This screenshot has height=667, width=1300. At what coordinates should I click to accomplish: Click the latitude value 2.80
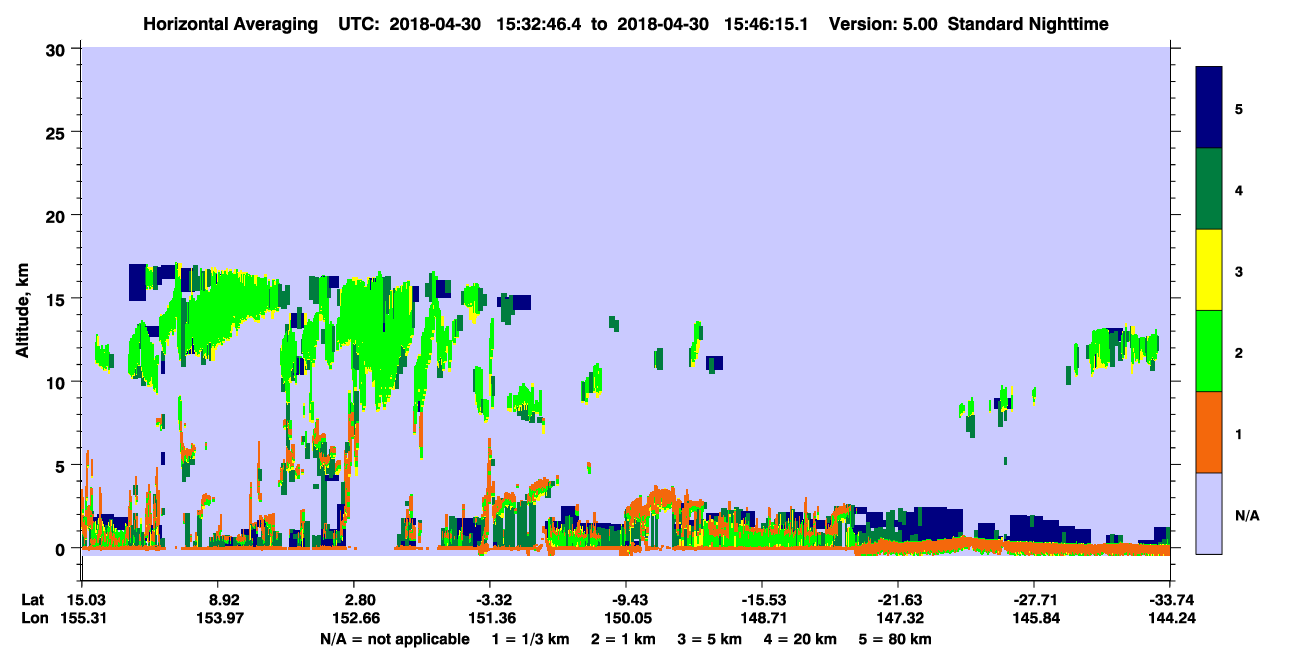coord(359,601)
